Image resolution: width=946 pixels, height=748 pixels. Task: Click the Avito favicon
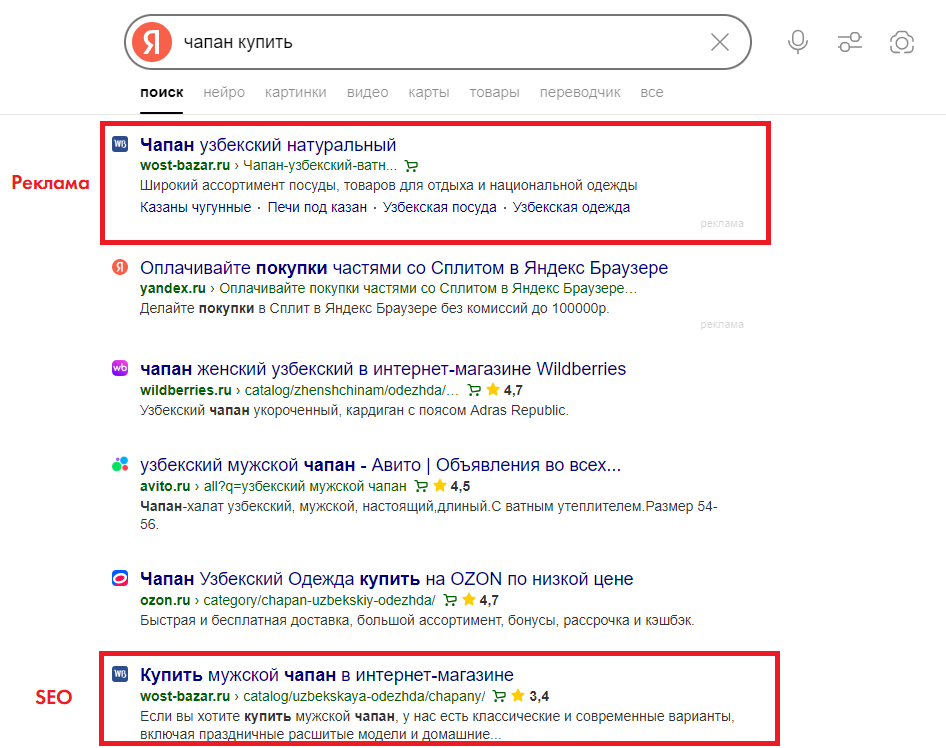point(120,464)
